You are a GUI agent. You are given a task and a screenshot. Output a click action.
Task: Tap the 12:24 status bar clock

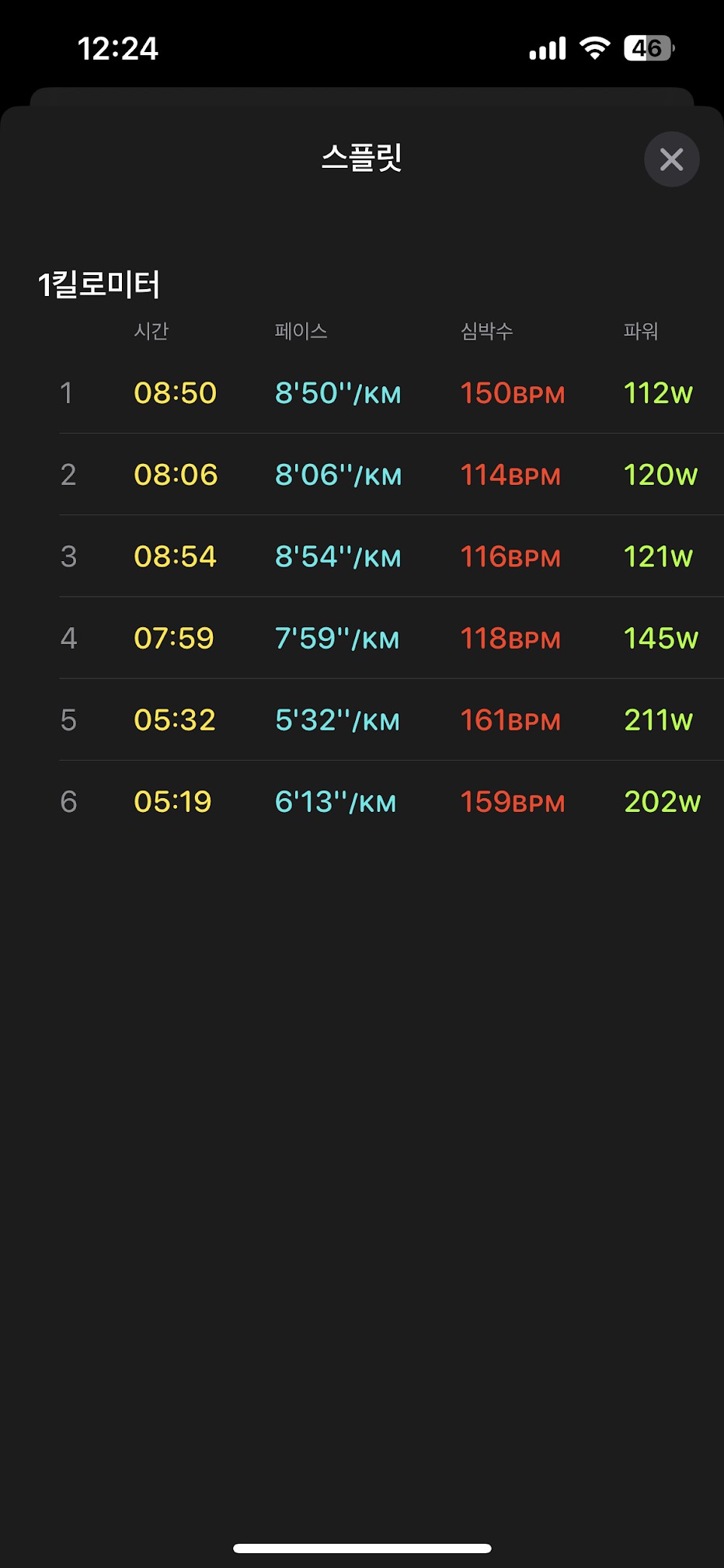(x=118, y=49)
